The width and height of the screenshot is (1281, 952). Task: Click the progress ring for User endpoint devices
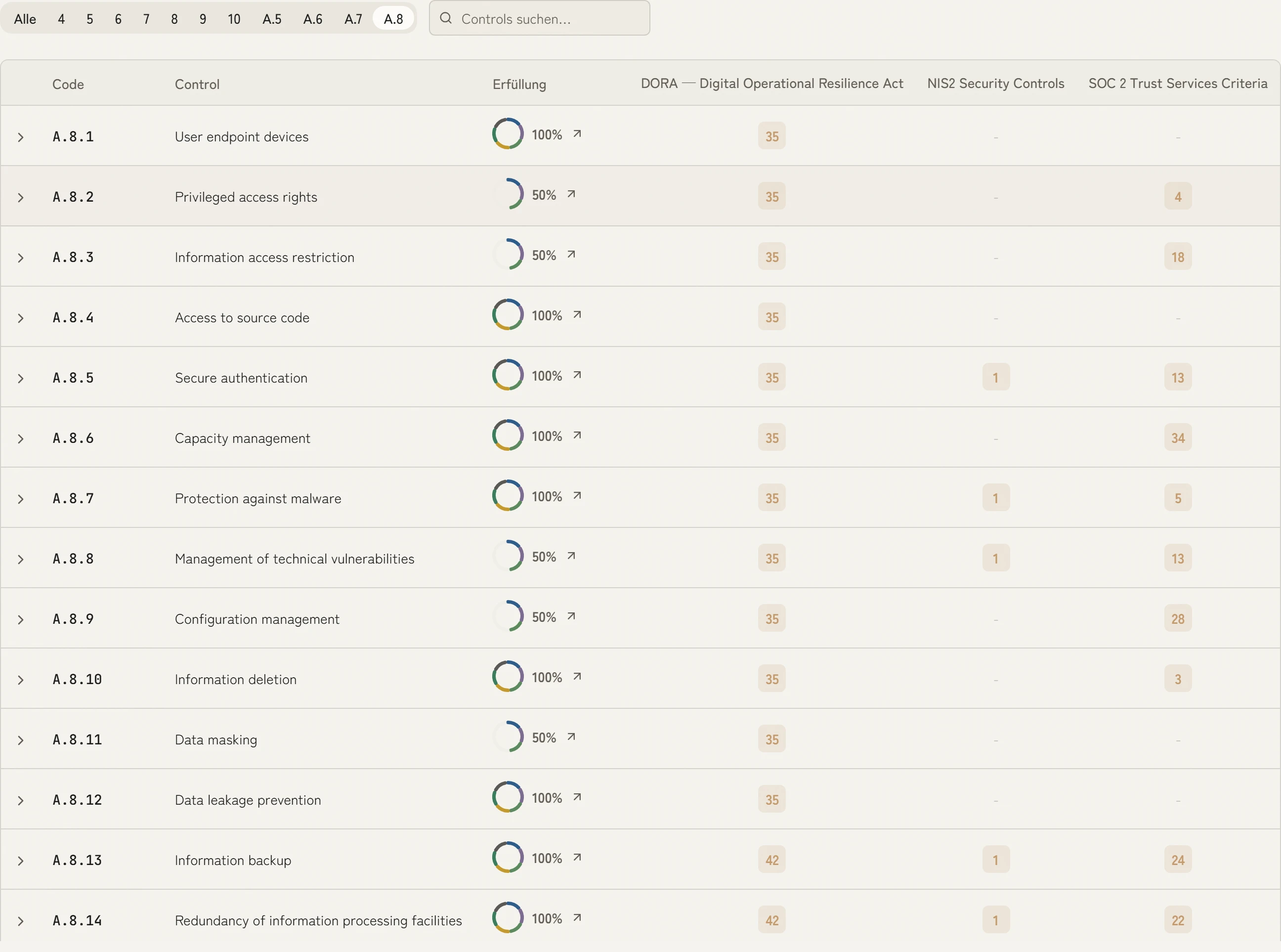tap(508, 133)
